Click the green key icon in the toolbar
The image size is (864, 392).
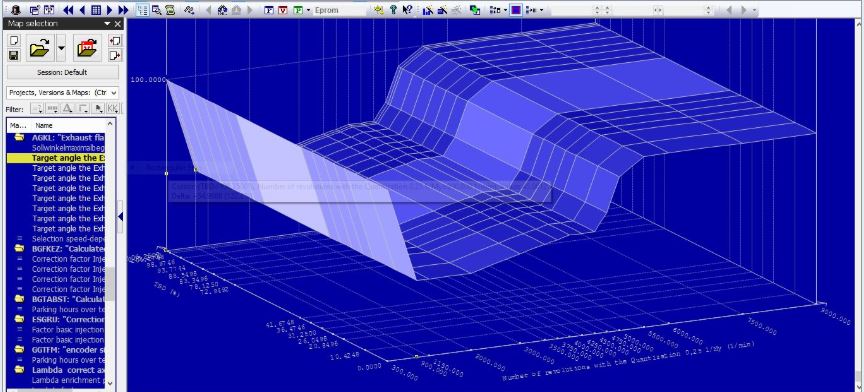393,10
